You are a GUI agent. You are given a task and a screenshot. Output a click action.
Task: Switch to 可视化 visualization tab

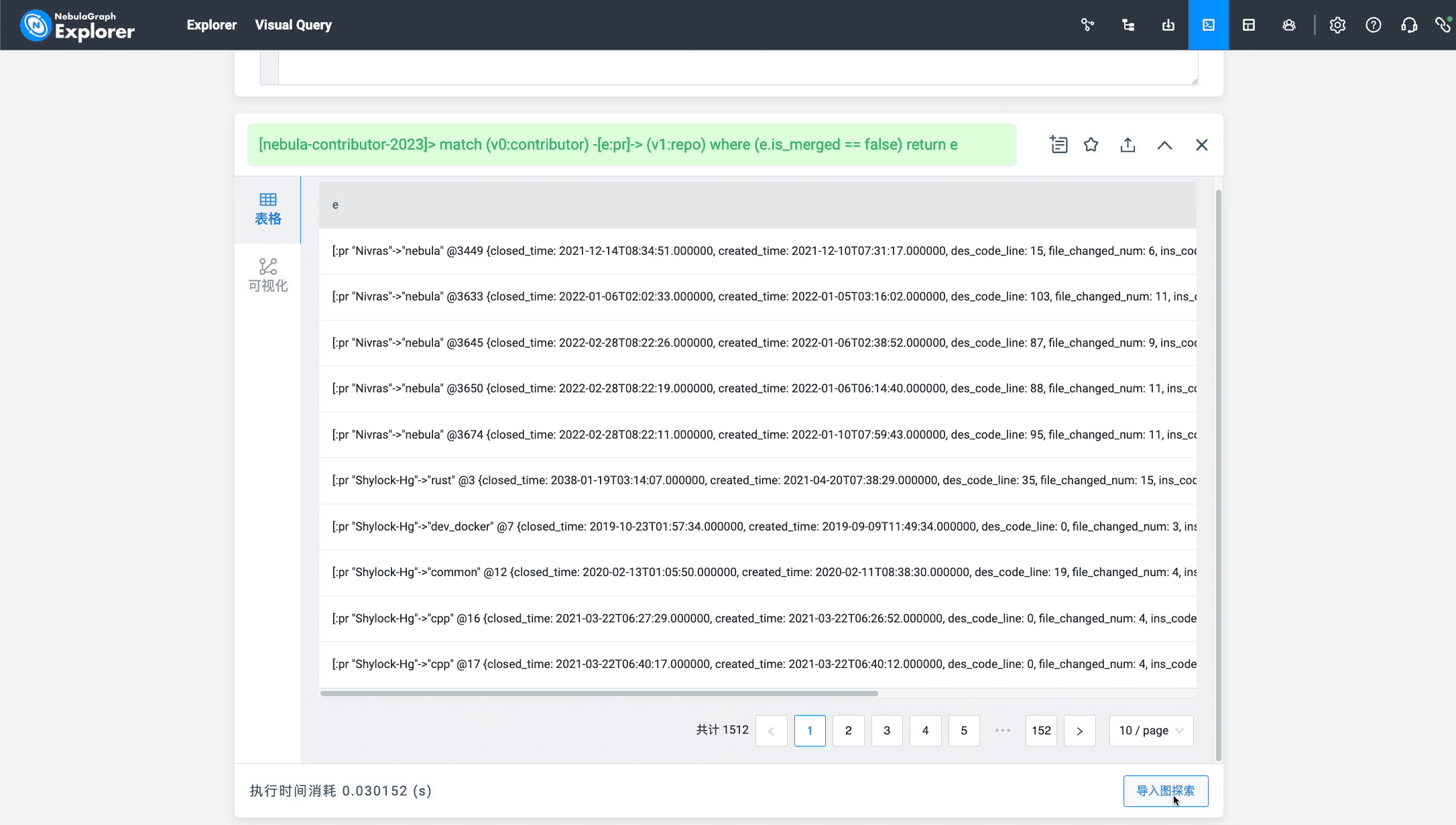click(267, 276)
